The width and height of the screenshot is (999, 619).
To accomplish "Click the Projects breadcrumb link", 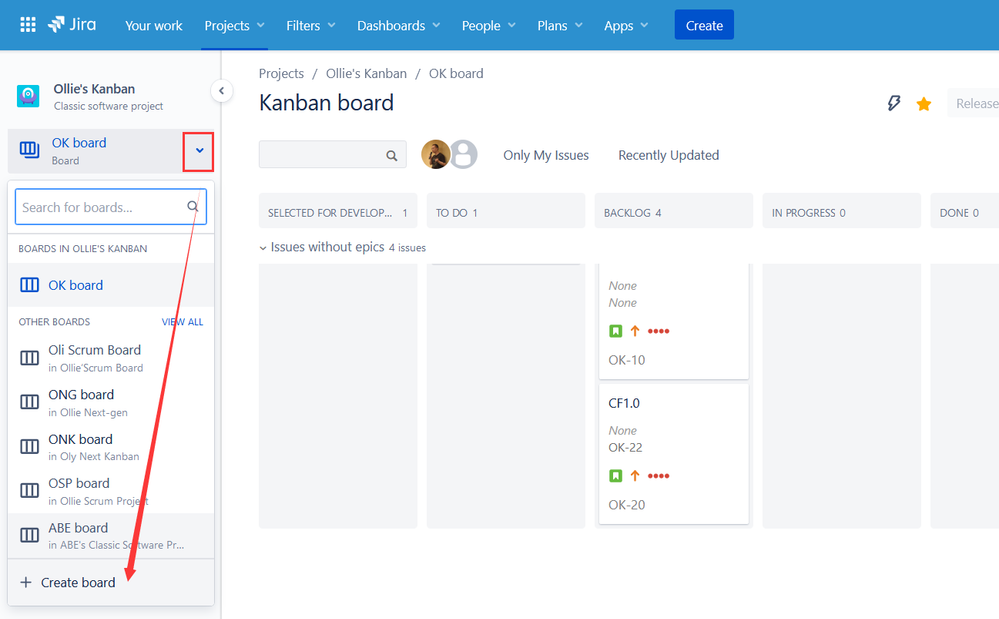I will tap(281, 73).
